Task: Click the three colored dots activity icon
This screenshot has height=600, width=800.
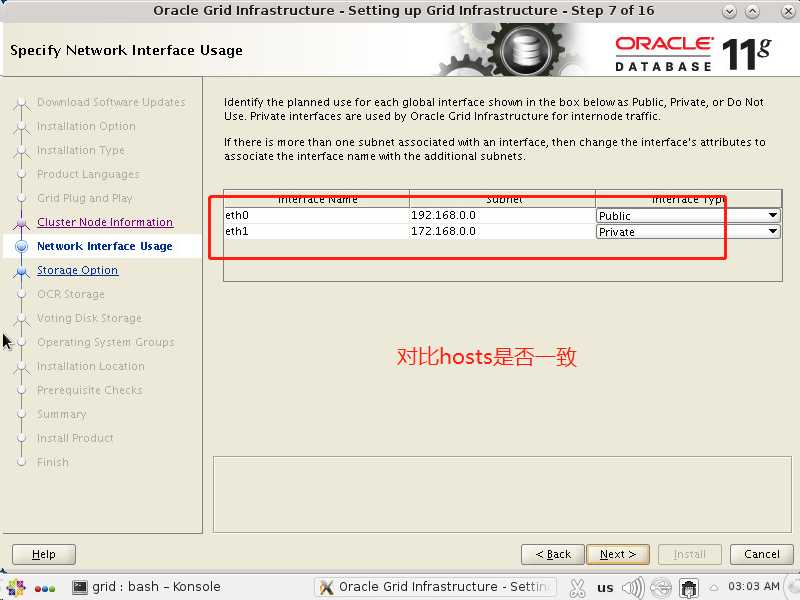Action: 45,588
